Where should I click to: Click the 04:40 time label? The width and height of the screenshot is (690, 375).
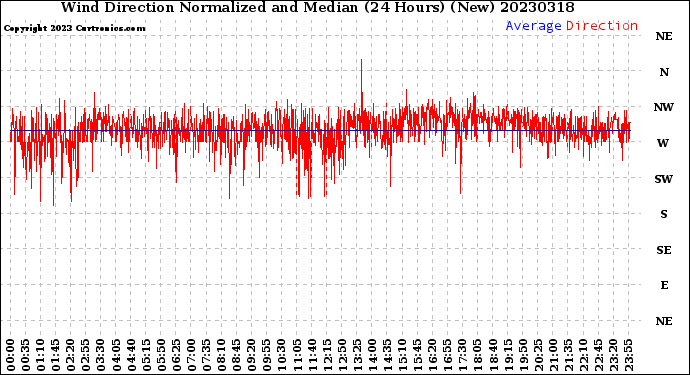(131, 355)
